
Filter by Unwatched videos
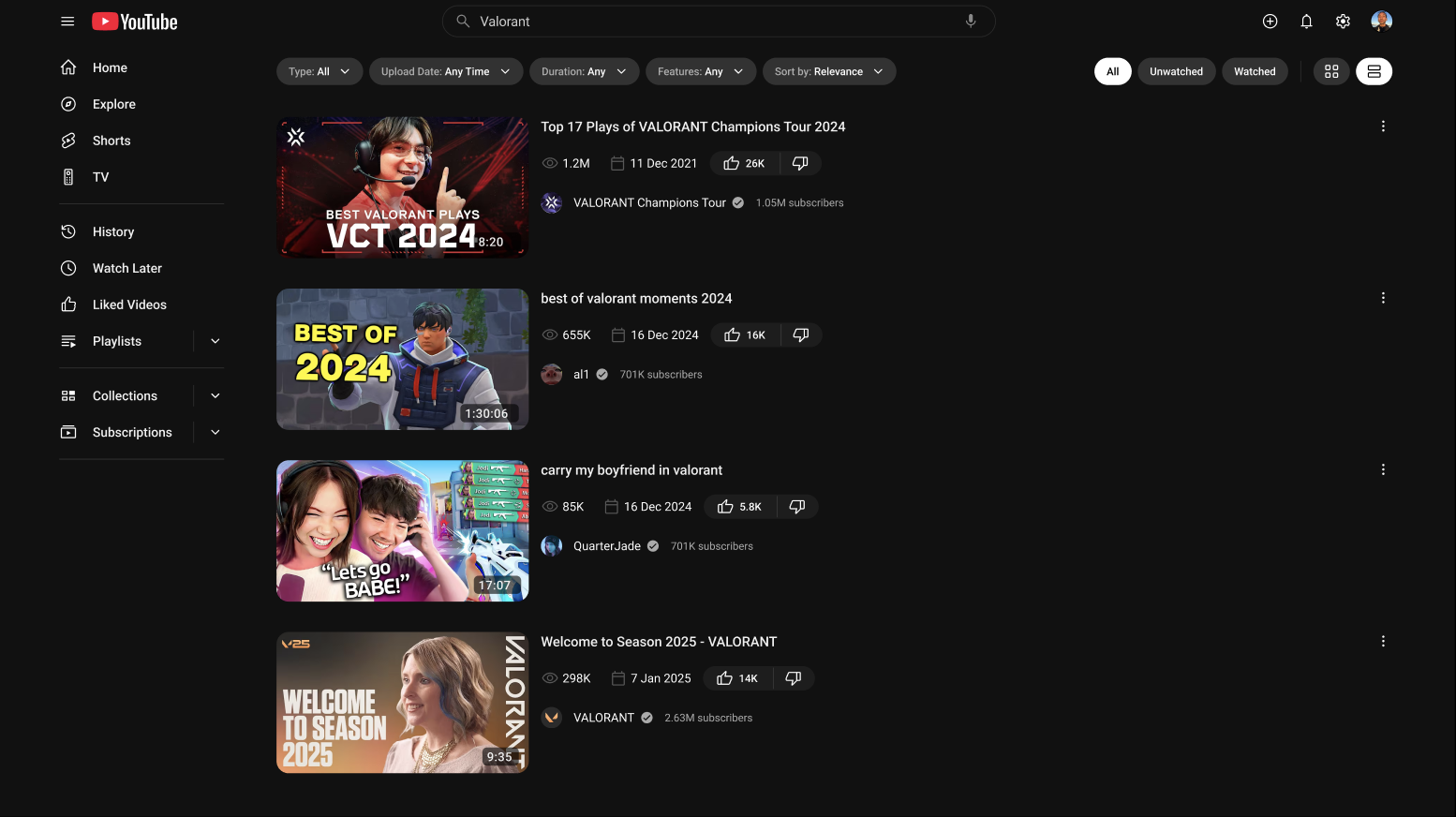(1177, 71)
